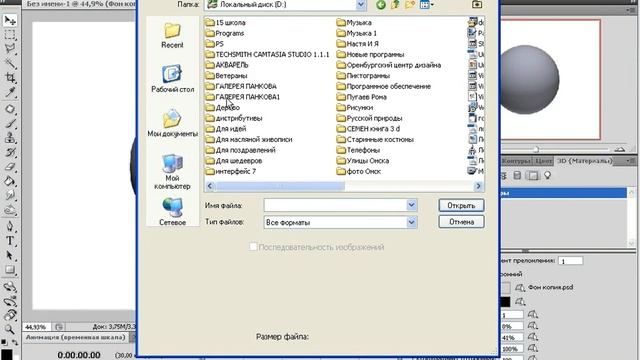This screenshot has height=360, width=640.
Task: Click the refraction coefficient input field
Action: tap(571, 261)
